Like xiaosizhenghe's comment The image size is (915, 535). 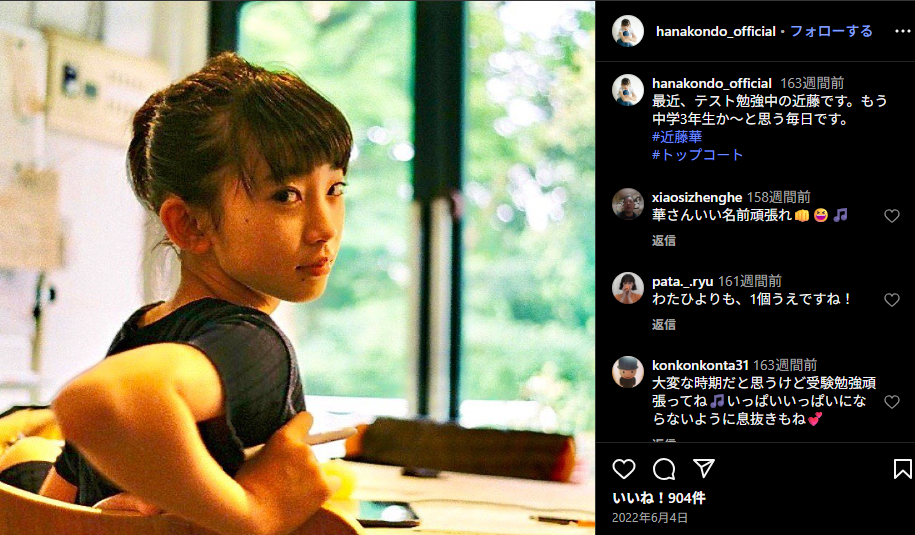click(x=892, y=216)
